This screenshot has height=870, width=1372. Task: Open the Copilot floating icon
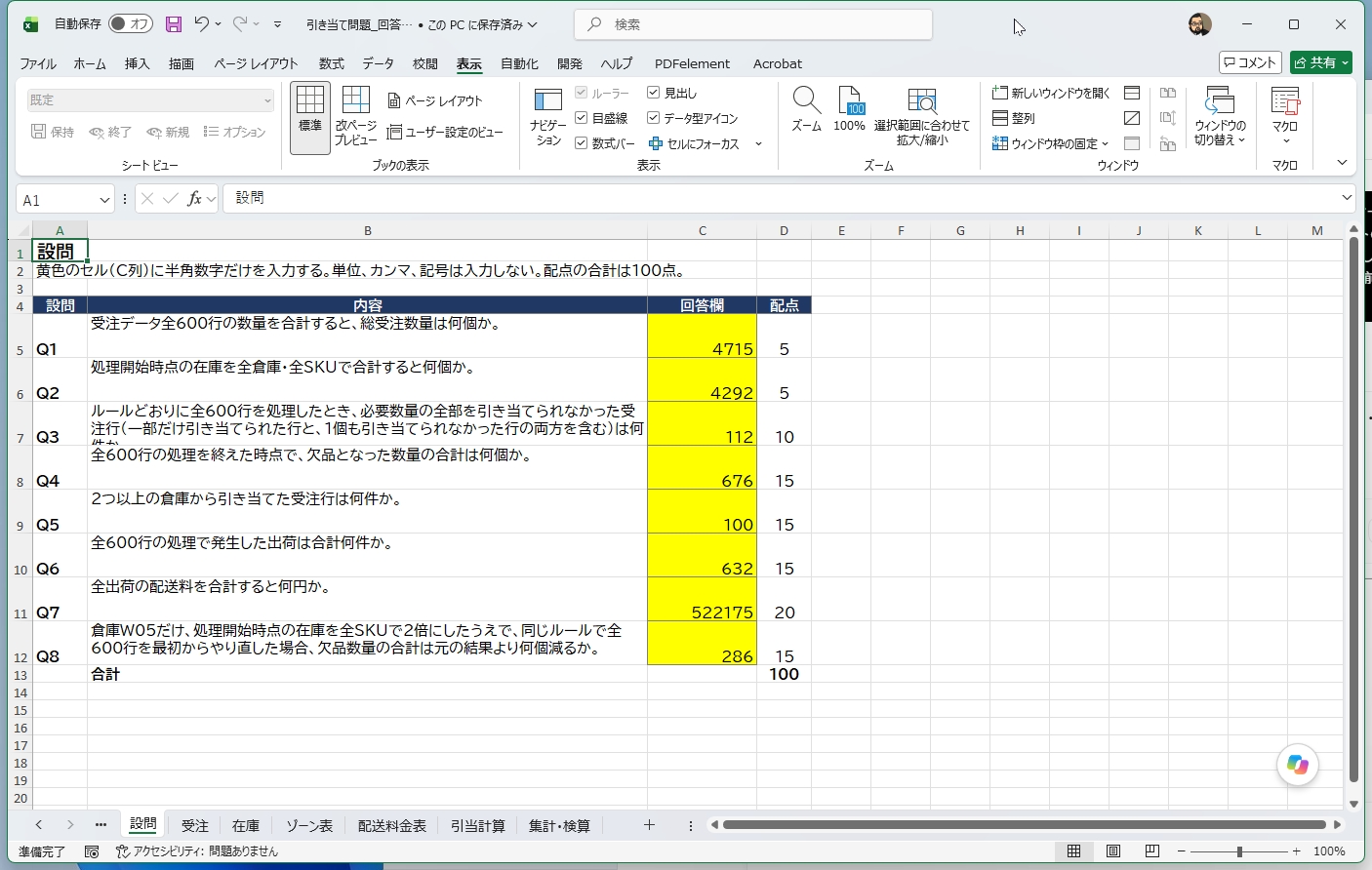pyautogui.click(x=1297, y=765)
